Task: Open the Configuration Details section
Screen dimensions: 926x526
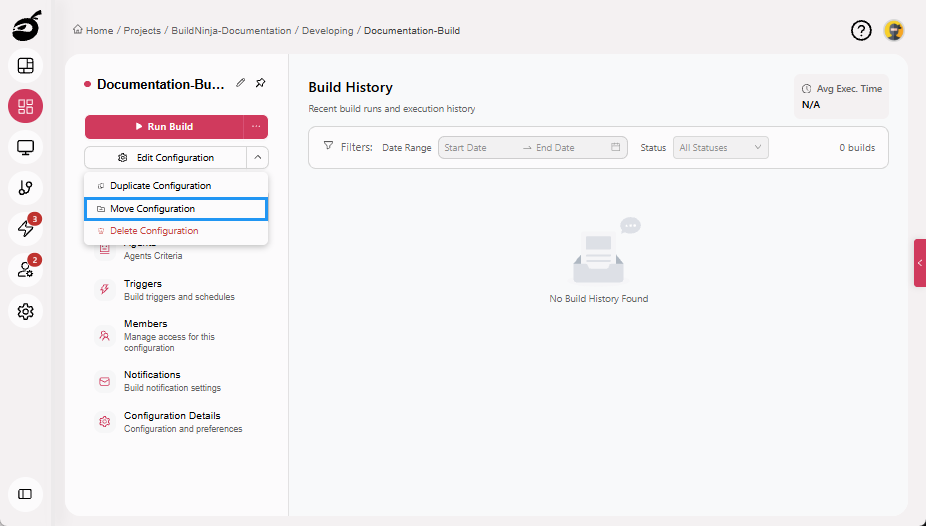Action: (176, 422)
